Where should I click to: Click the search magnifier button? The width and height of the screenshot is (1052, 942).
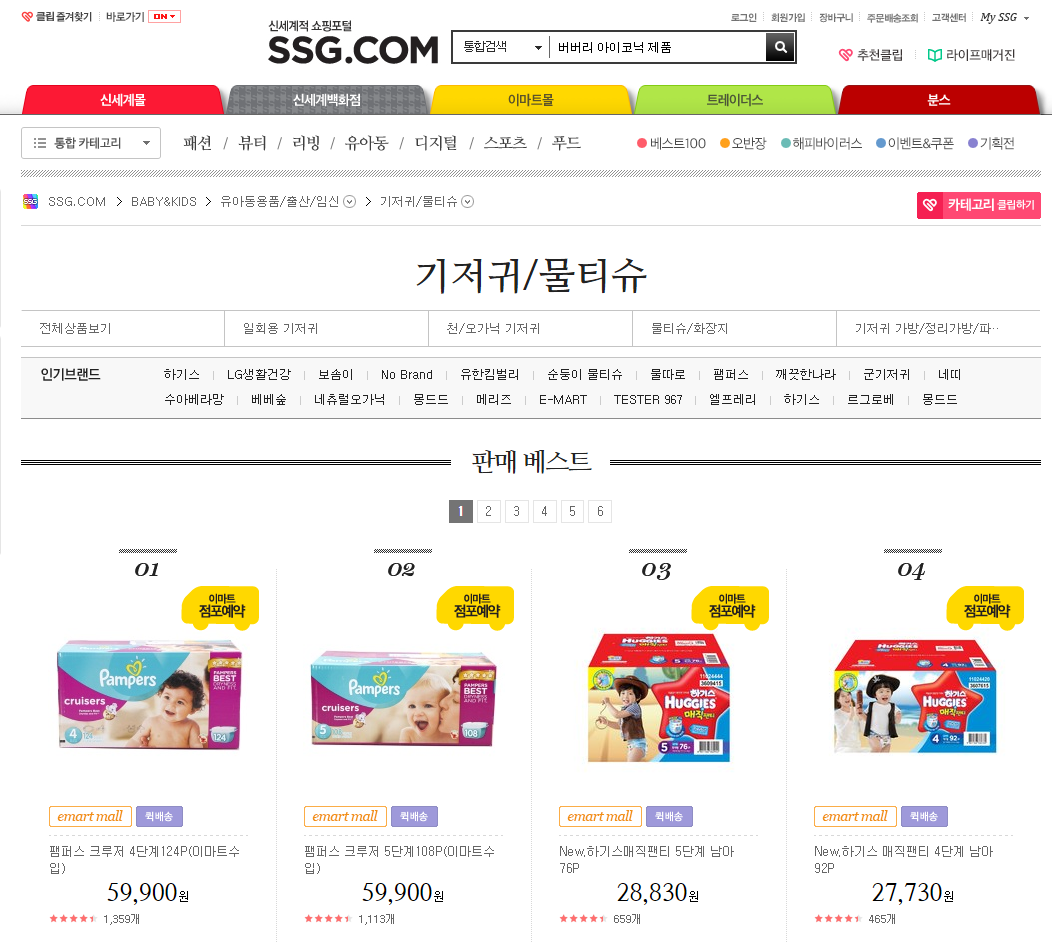(780, 47)
